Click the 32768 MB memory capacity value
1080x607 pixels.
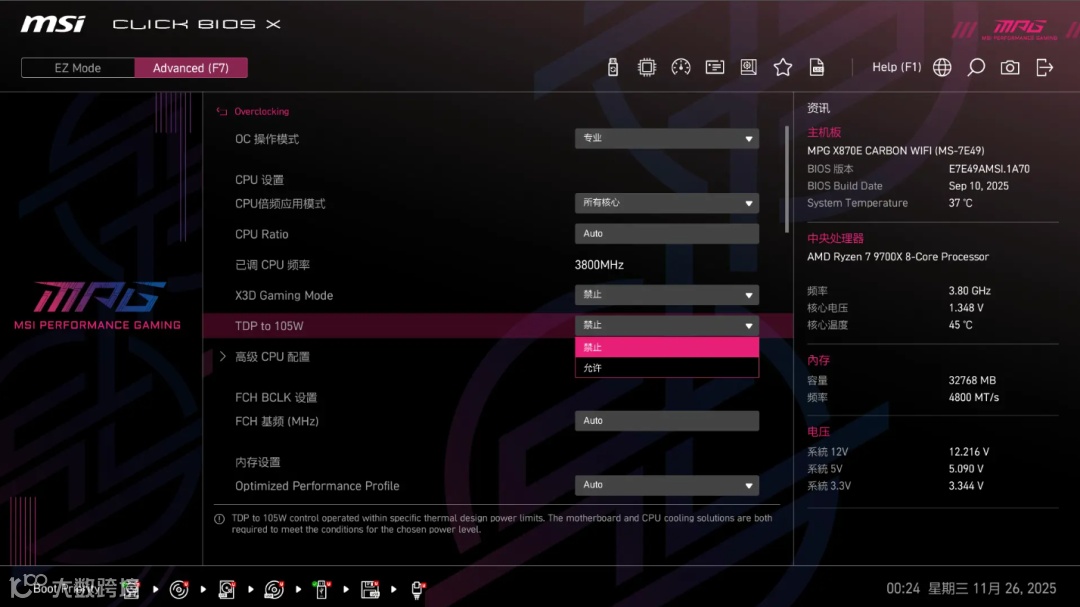(972, 380)
